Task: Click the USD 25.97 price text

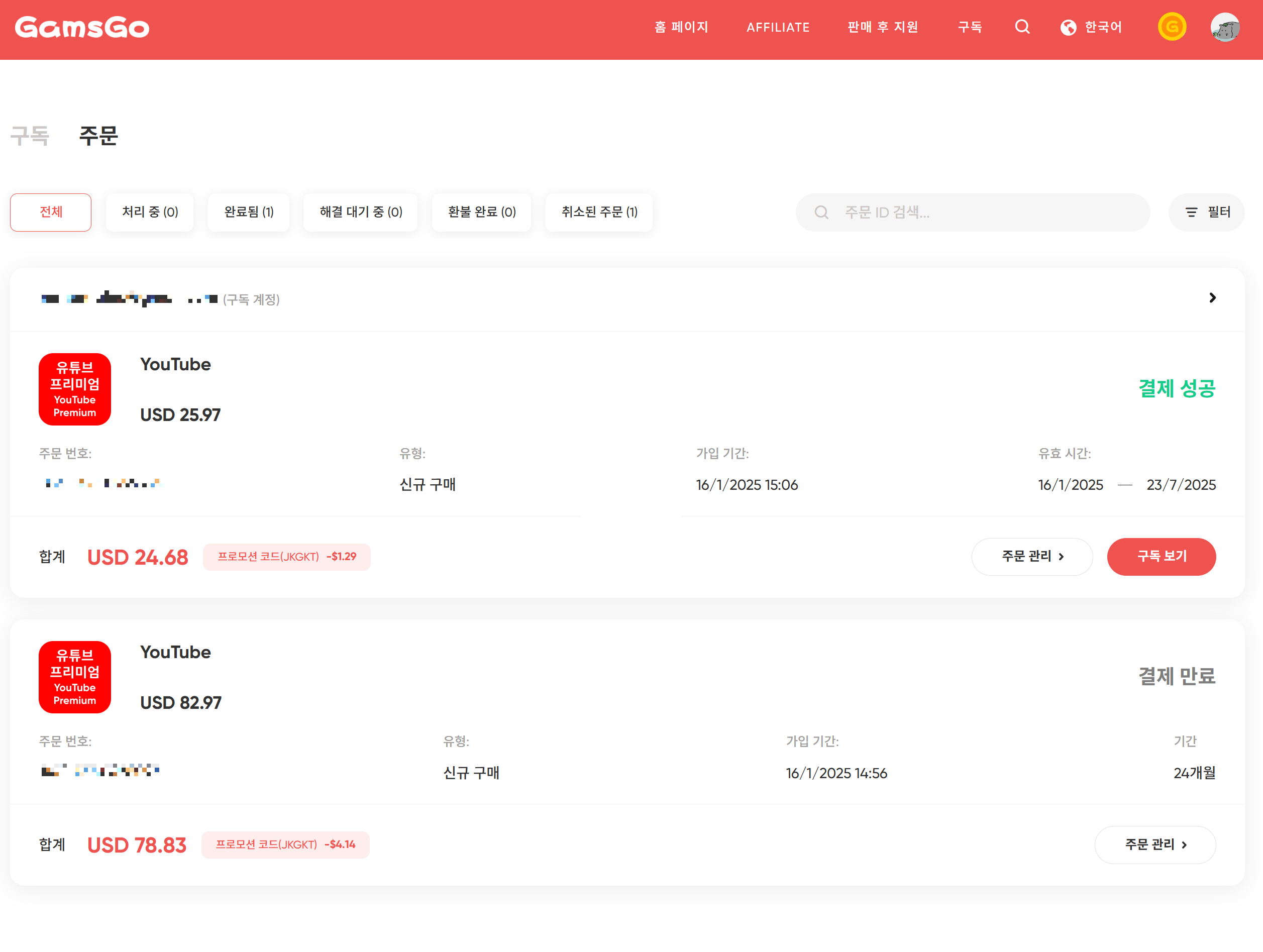Action: click(180, 414)
